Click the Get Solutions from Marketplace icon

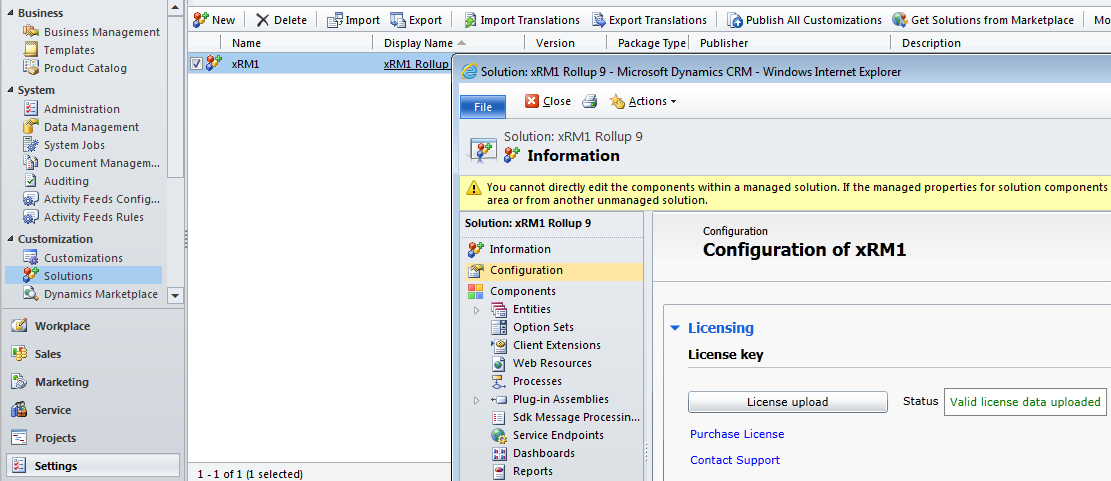point(900,20)
